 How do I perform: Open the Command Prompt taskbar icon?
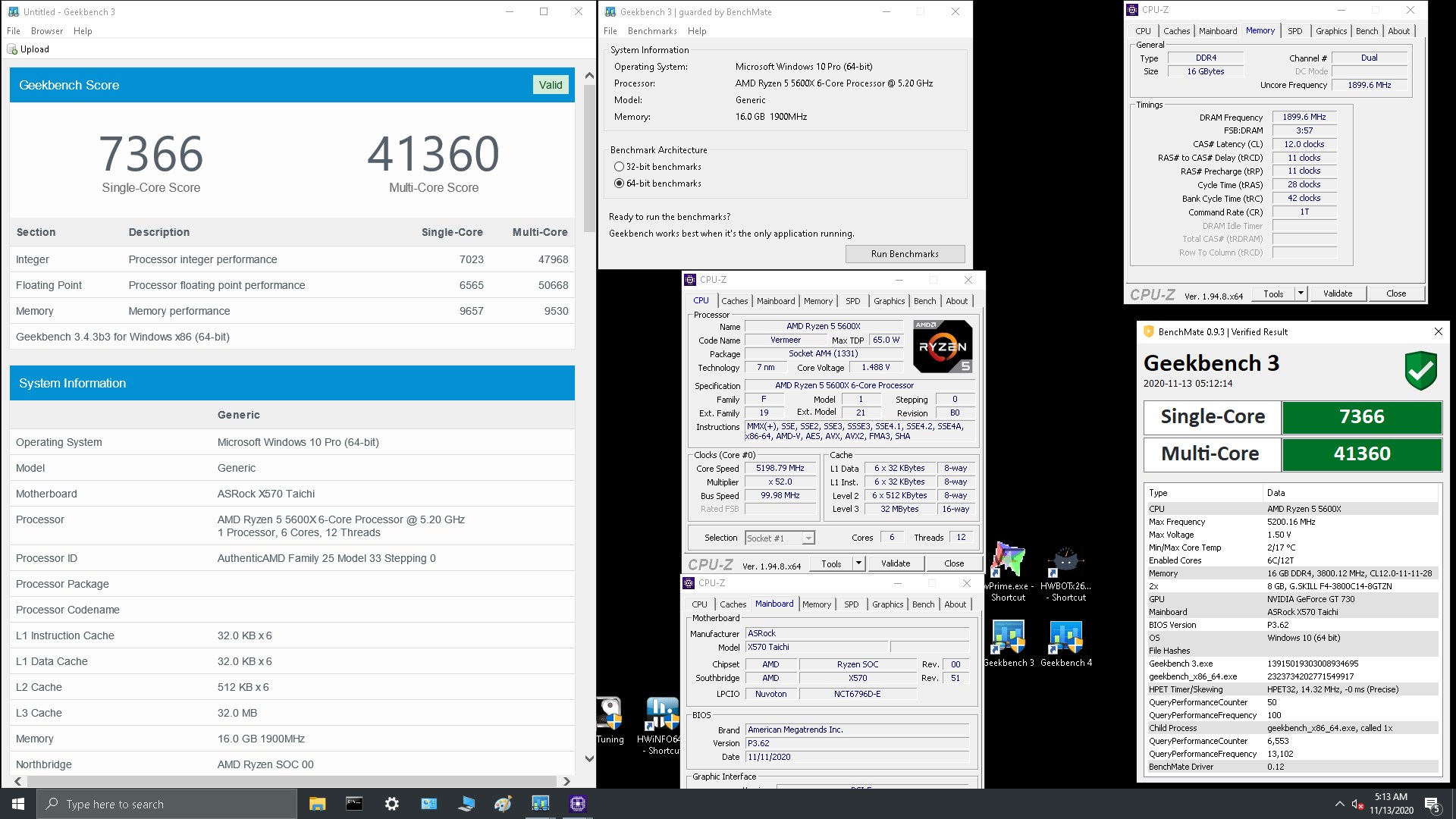point(354,804)
